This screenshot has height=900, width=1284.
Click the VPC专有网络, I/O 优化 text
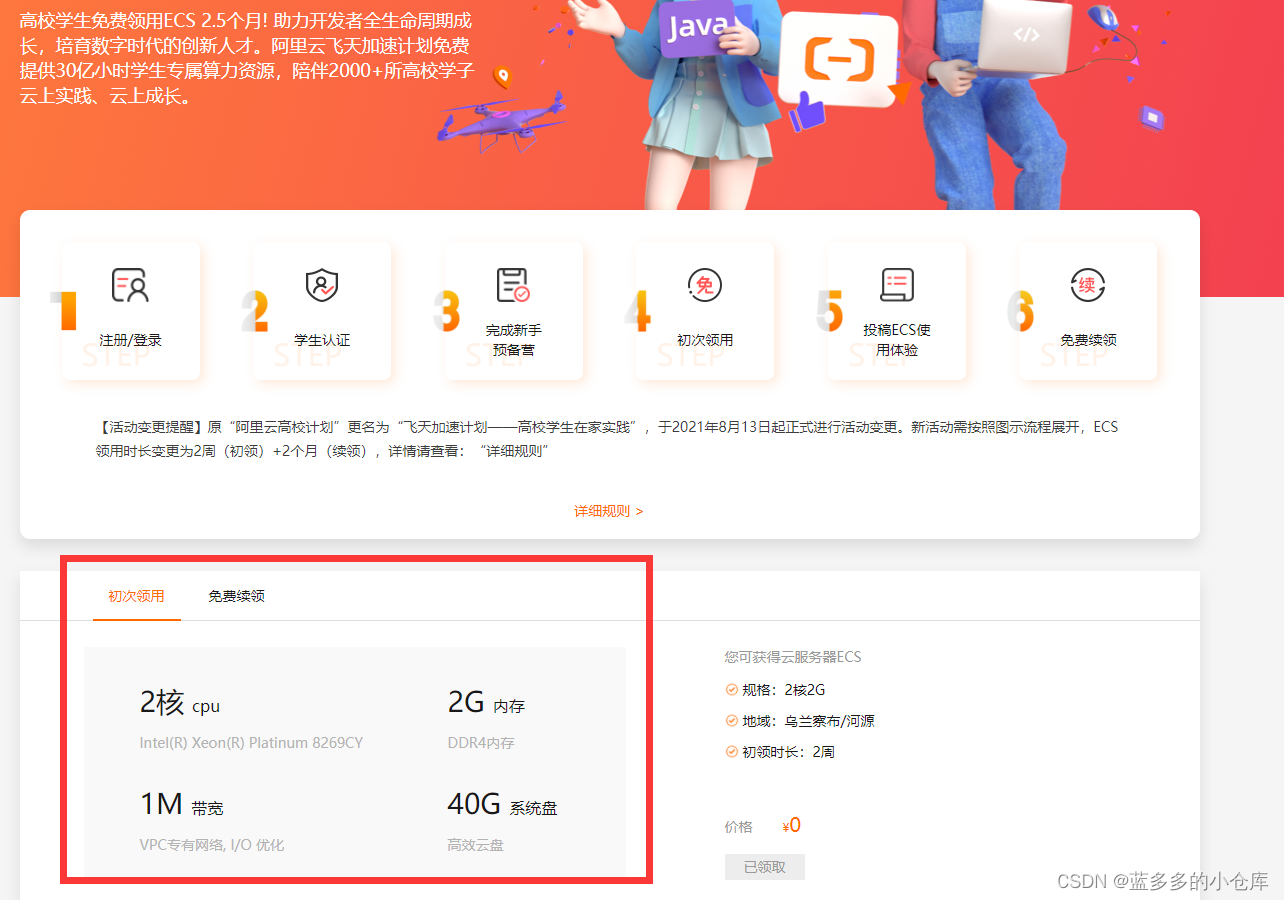click(x=212, y=845)
